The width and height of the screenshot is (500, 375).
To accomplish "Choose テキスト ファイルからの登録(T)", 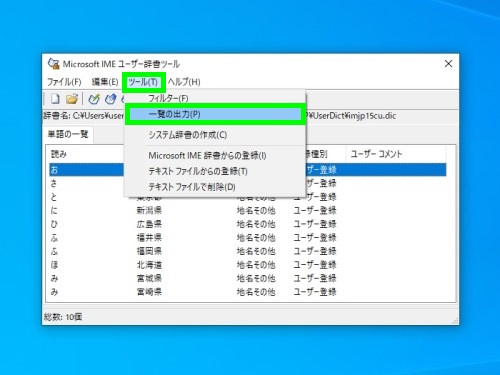I will coord(215,171).
